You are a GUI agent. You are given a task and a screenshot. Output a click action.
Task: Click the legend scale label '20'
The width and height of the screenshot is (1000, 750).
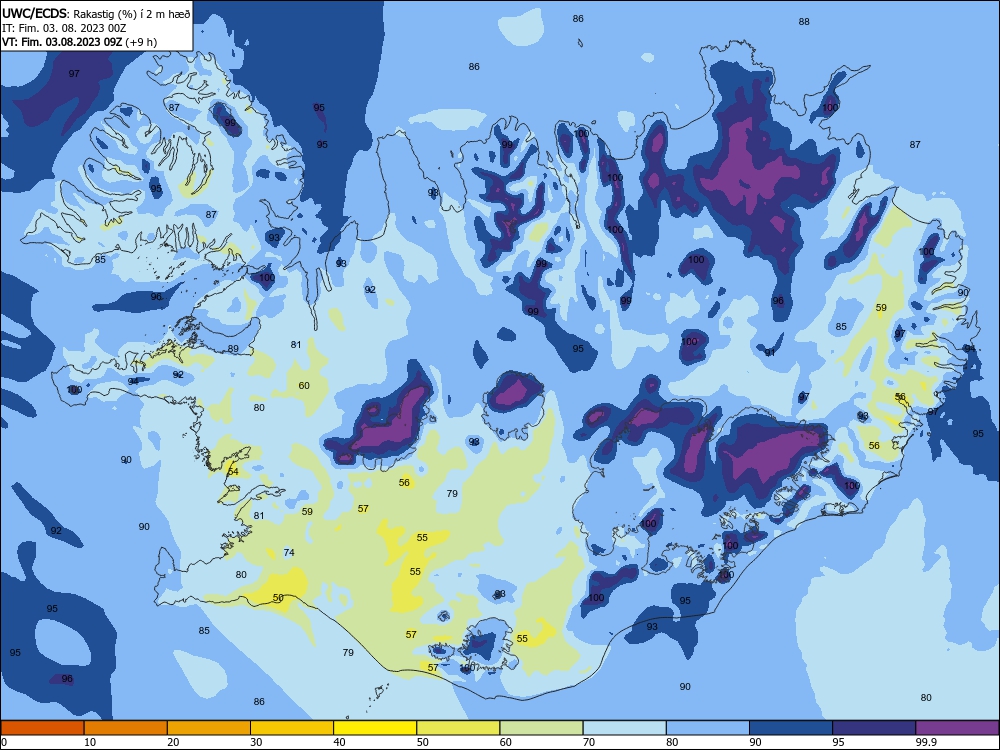point(173,742)
